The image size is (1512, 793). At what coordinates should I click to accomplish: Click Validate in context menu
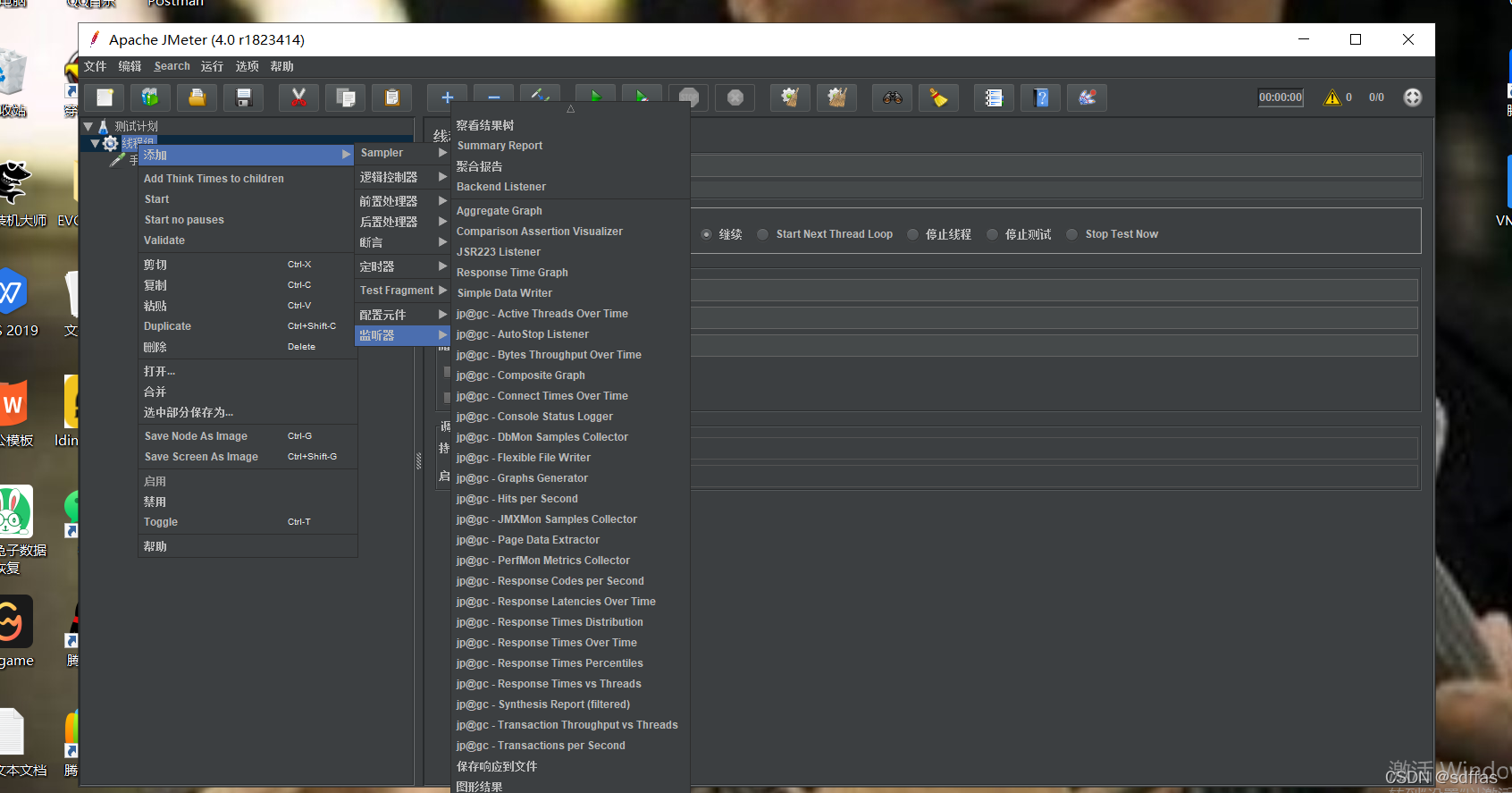248,240
